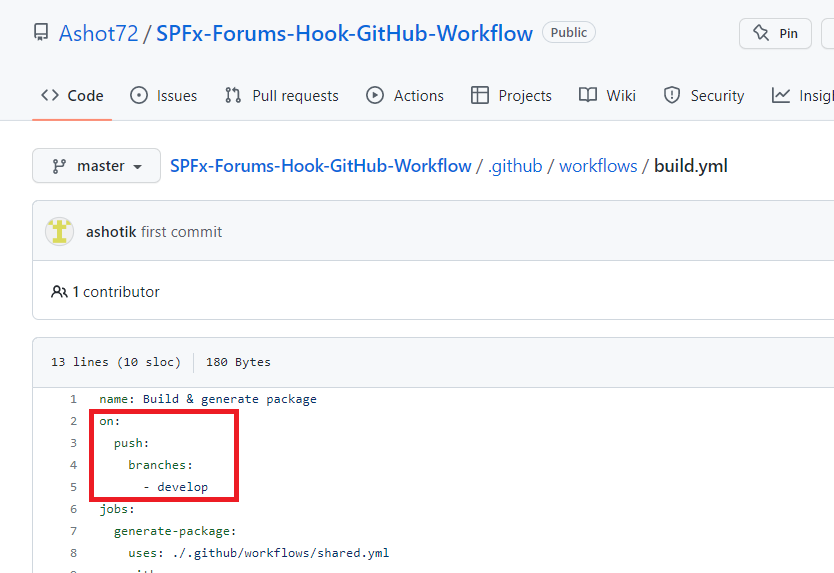The width and height of the screenshot is (834, 573).
Task: Go to the Pull requests tab
Action: click(282, 96)
